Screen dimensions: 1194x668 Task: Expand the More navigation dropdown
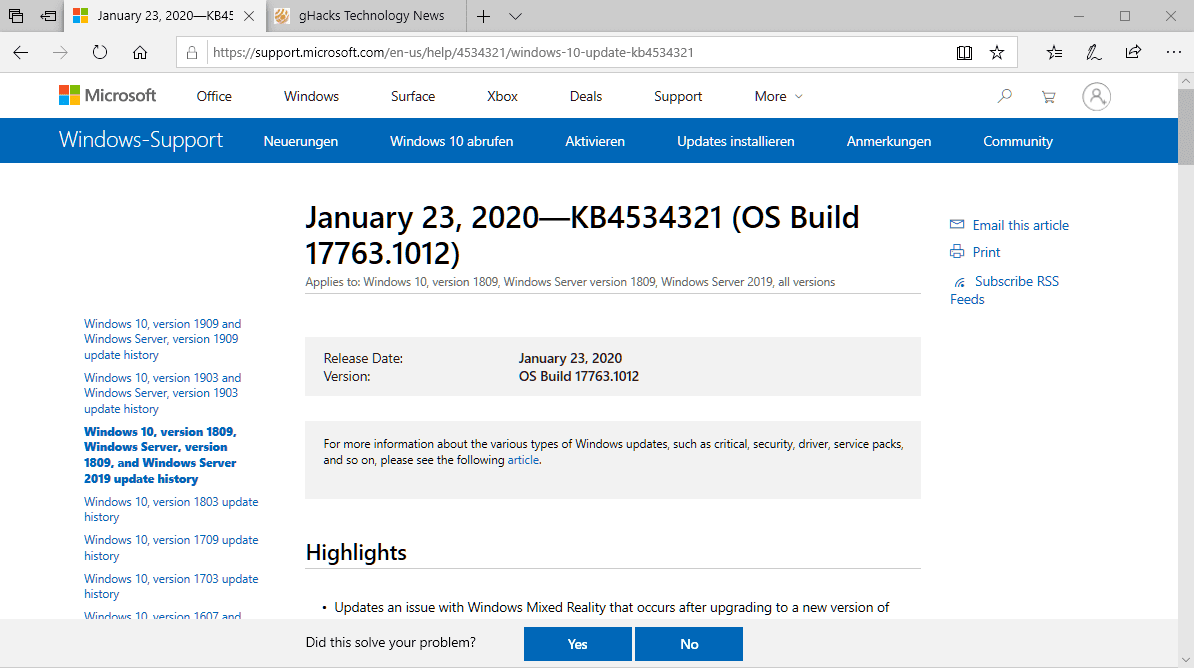[778, 95]
